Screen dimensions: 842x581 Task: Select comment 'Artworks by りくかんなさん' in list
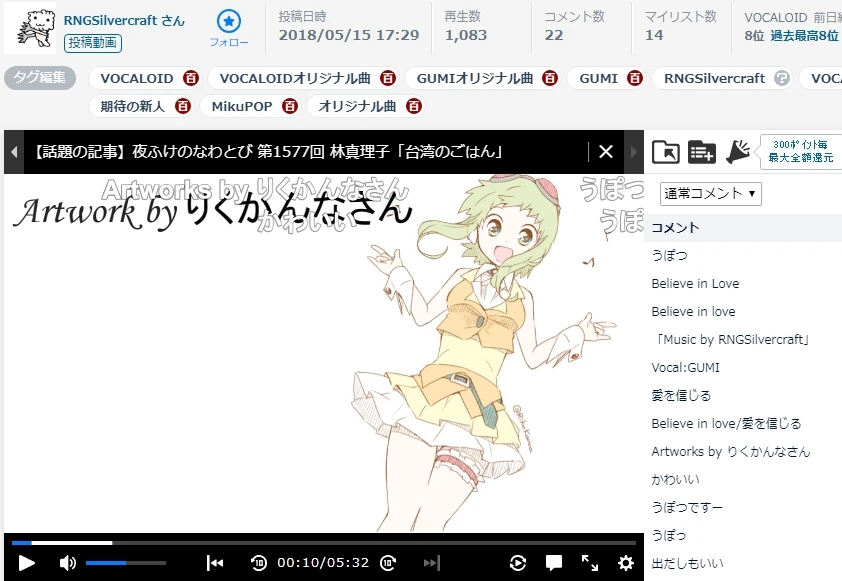pos(731,452)
